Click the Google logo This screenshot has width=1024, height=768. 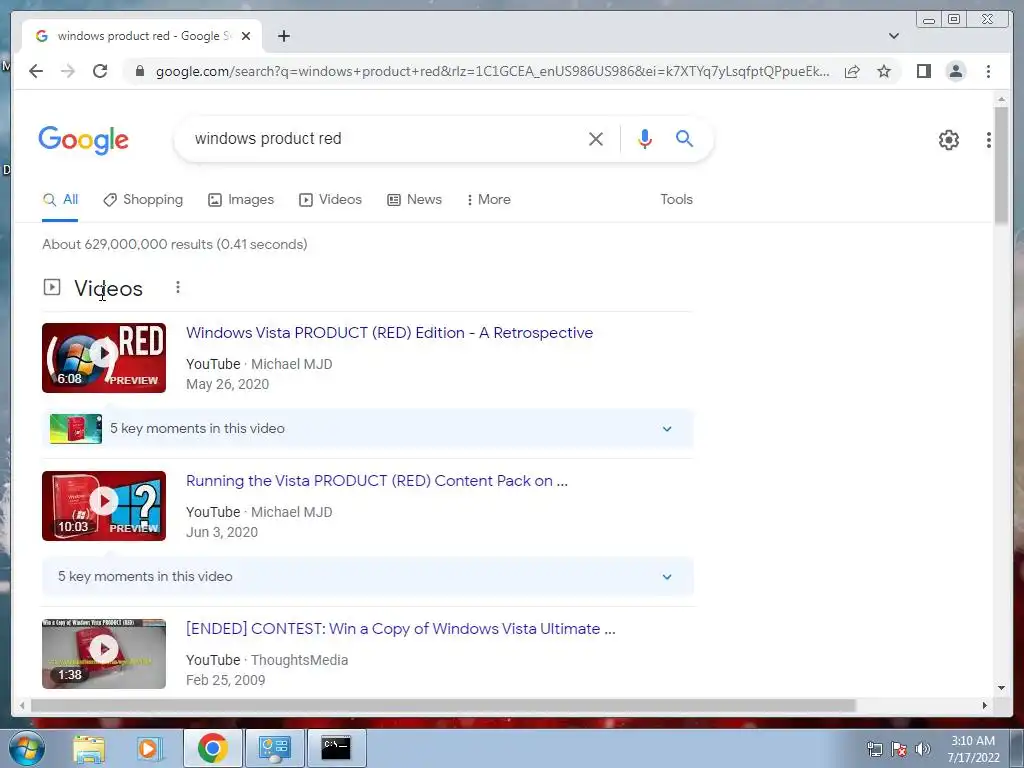click(x=84, y=140)
